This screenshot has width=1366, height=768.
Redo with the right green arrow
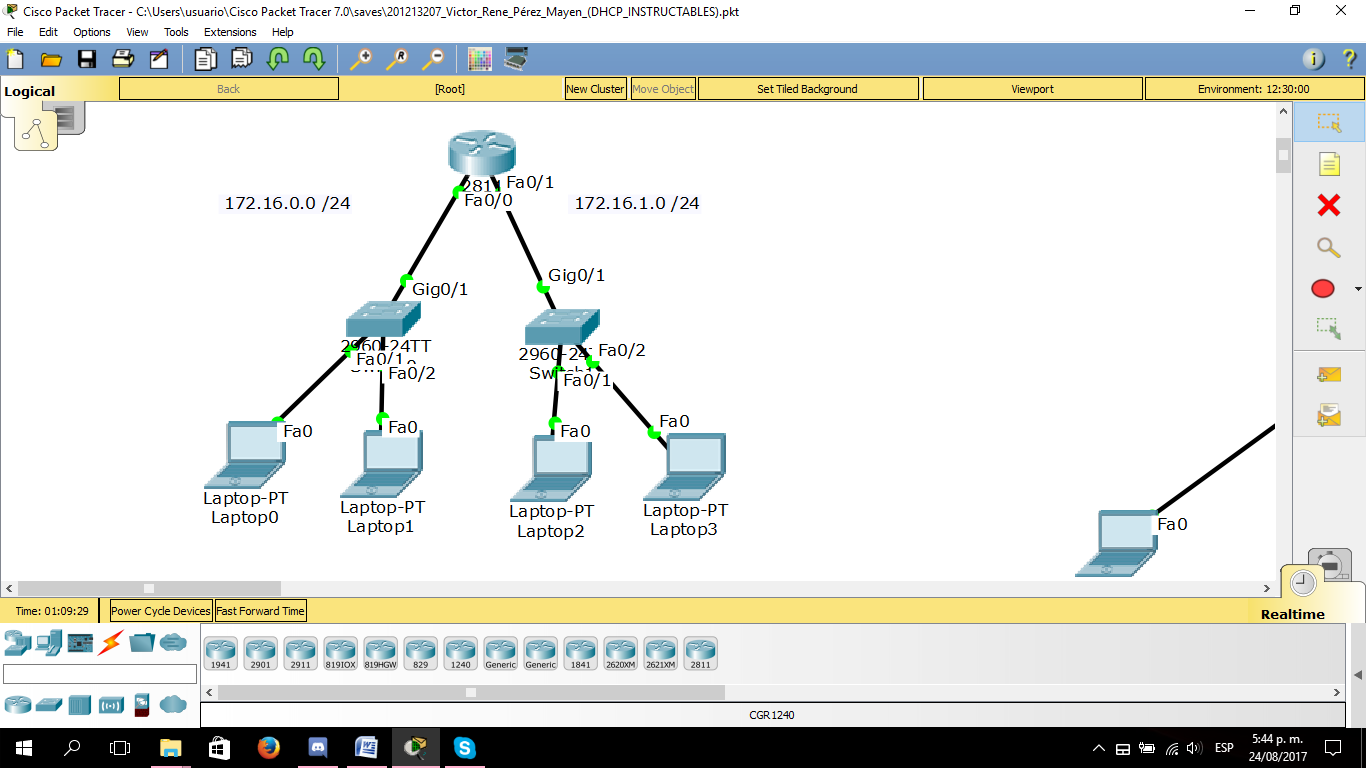[x=314, y=59]
